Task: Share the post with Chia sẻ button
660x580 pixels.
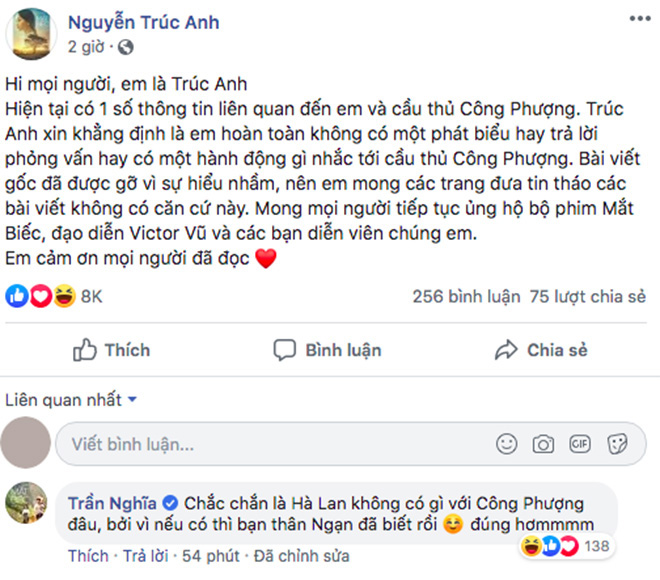Action: 541,350
